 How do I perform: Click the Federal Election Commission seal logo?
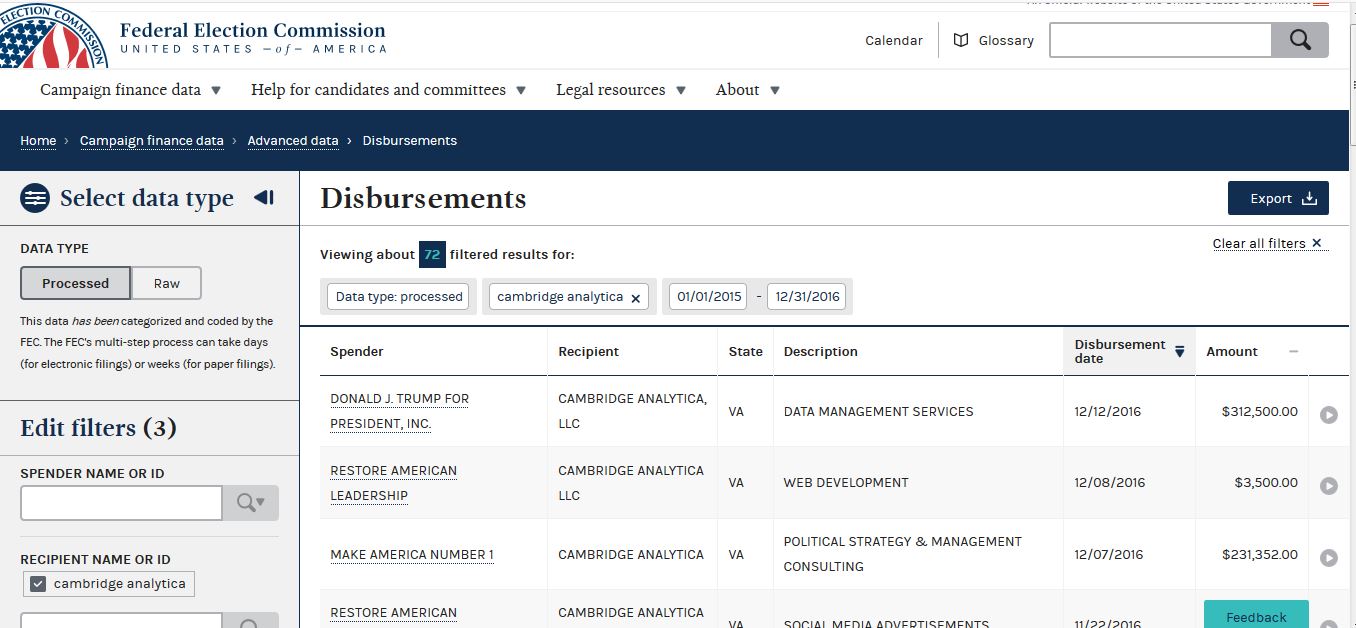pos(52,38)
